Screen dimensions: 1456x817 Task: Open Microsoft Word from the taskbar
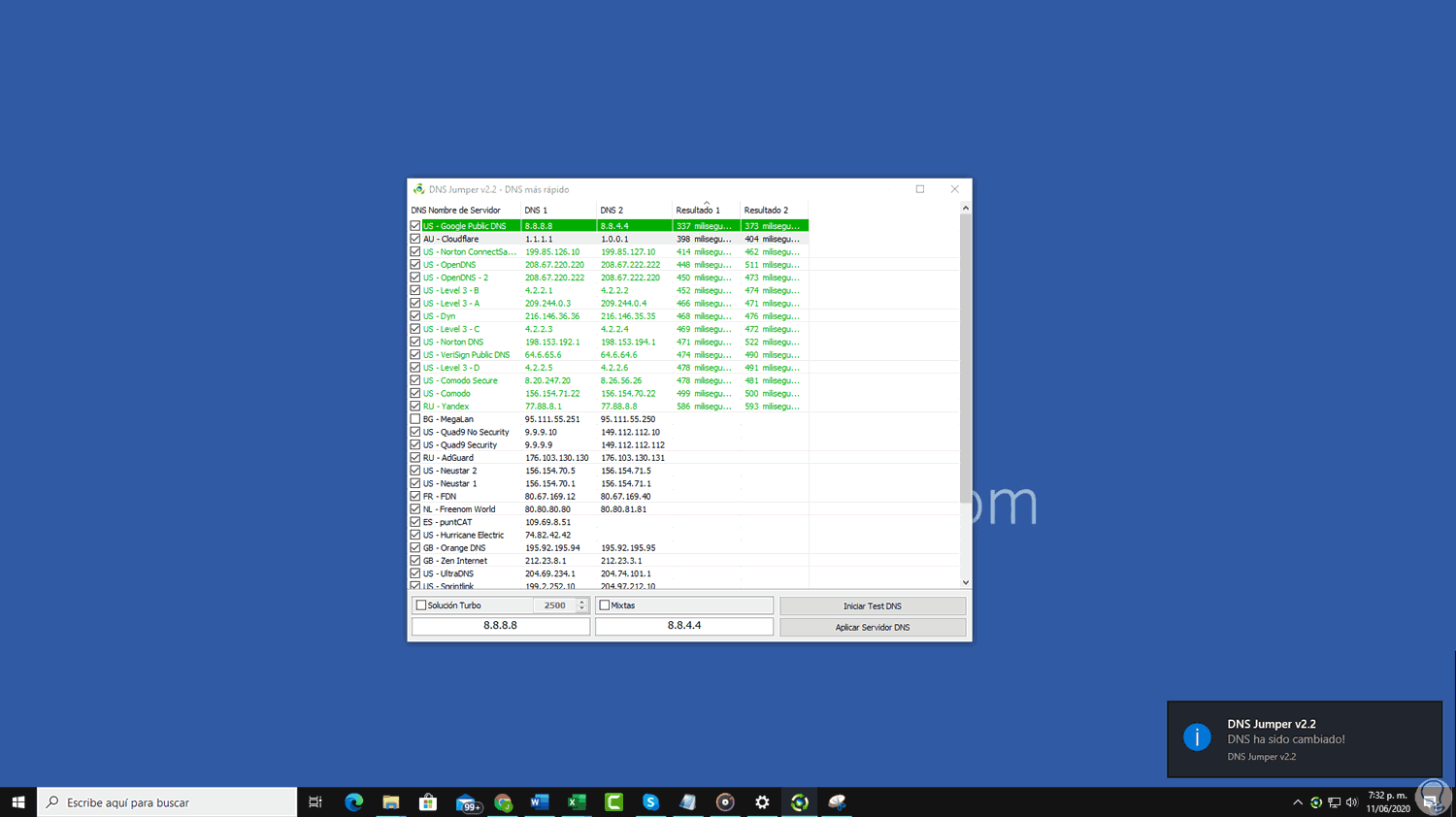click(540, 802)
